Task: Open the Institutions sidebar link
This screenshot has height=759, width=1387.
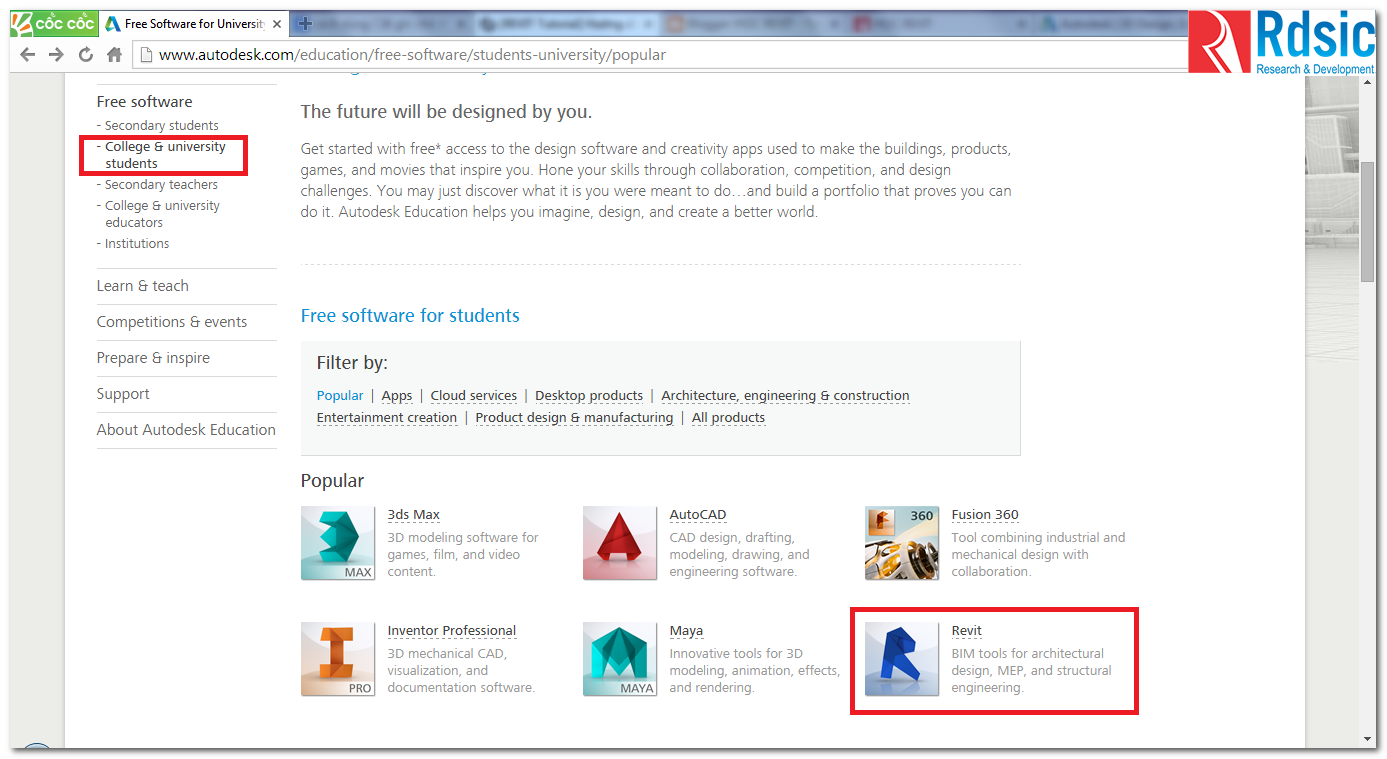Action: pos(137,243)
